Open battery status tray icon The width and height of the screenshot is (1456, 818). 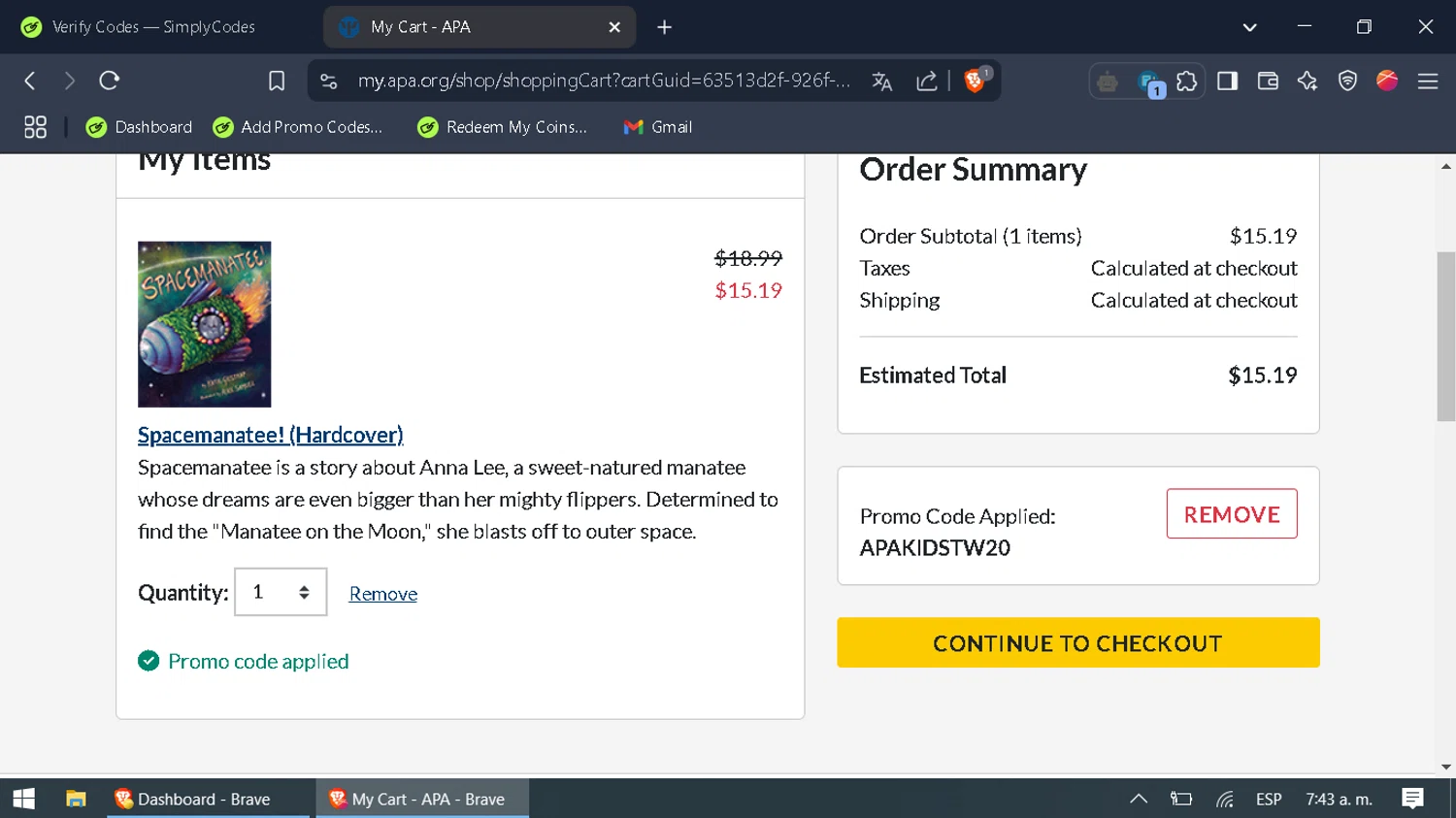click(x=1181, y=799)
